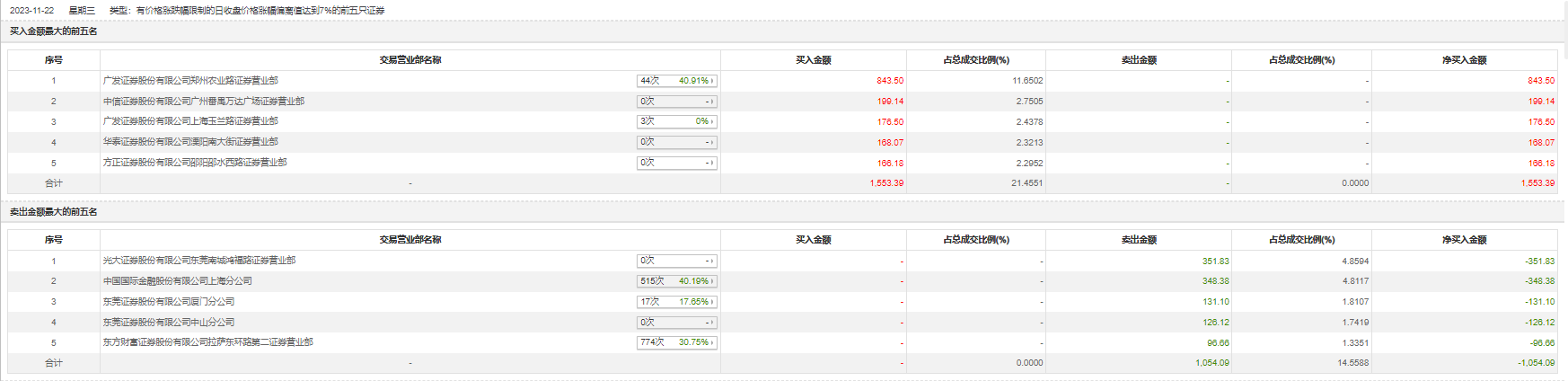1568x381 pixels.
Task: Open 广发证券郑州农业路证券营业部 link
Action: [x=190, y=81]
